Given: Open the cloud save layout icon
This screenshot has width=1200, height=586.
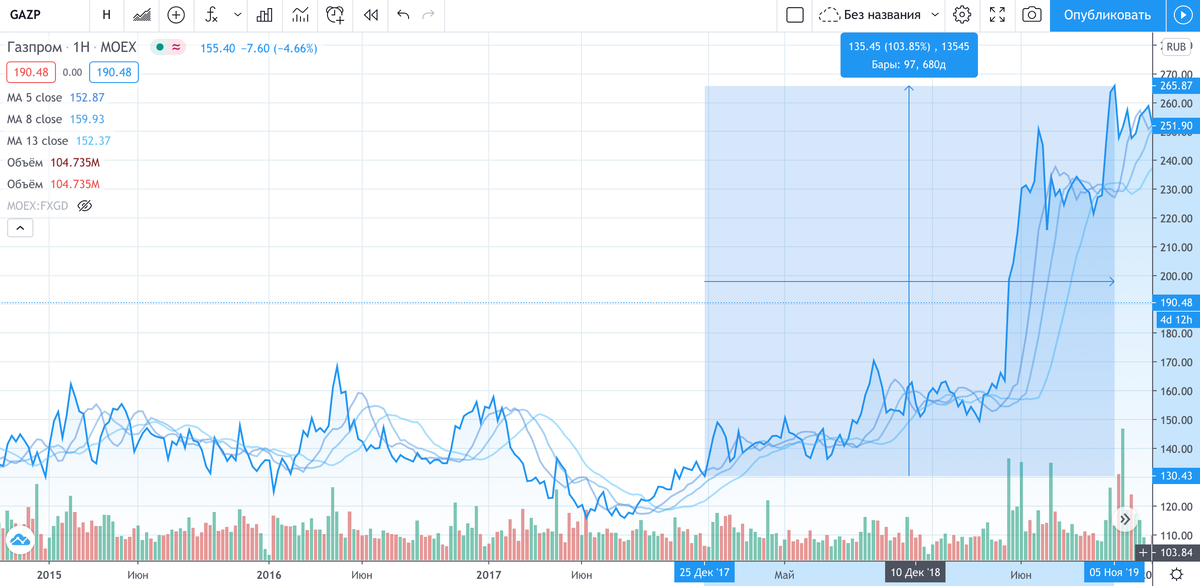Looking at the screenshot, I should point(829,15).
